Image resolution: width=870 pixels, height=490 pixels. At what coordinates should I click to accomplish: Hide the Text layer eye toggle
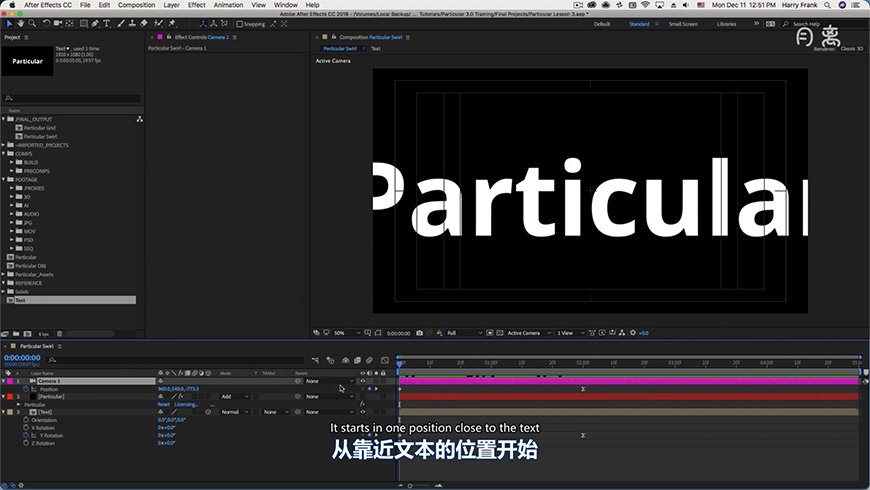[363, 412]
